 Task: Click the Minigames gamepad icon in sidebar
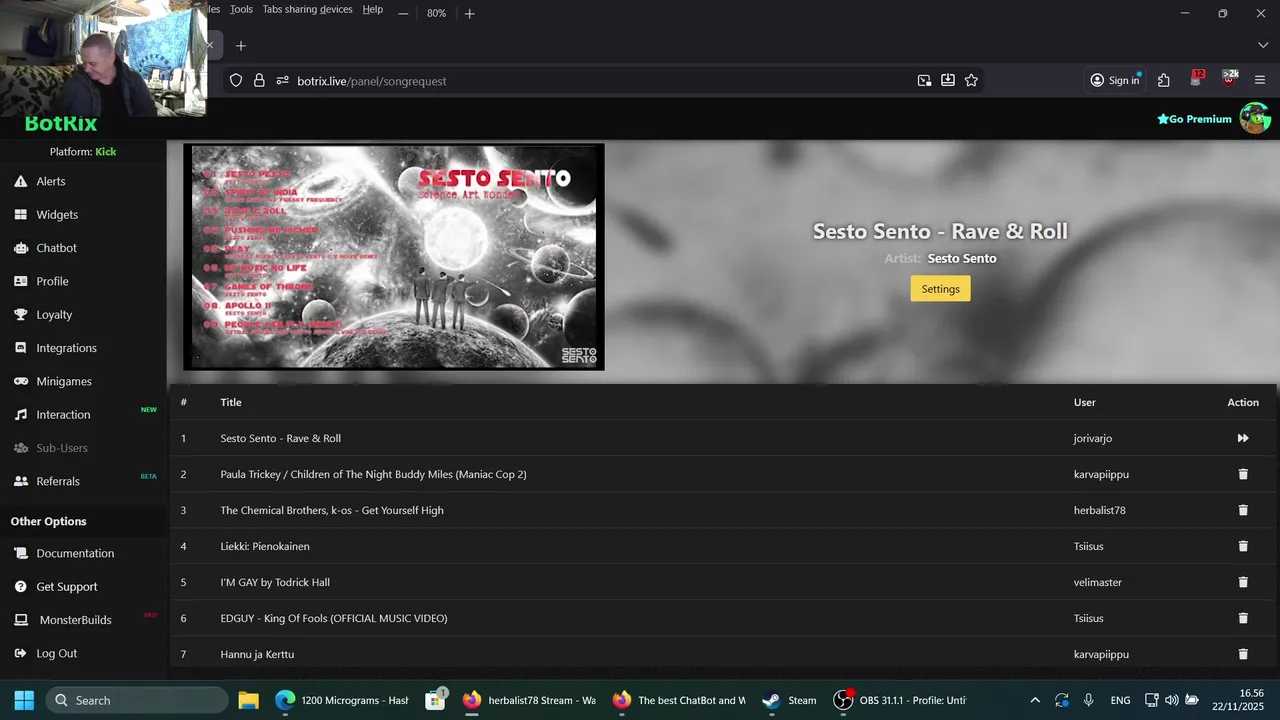pyautogui.click(x=20, y=381)
